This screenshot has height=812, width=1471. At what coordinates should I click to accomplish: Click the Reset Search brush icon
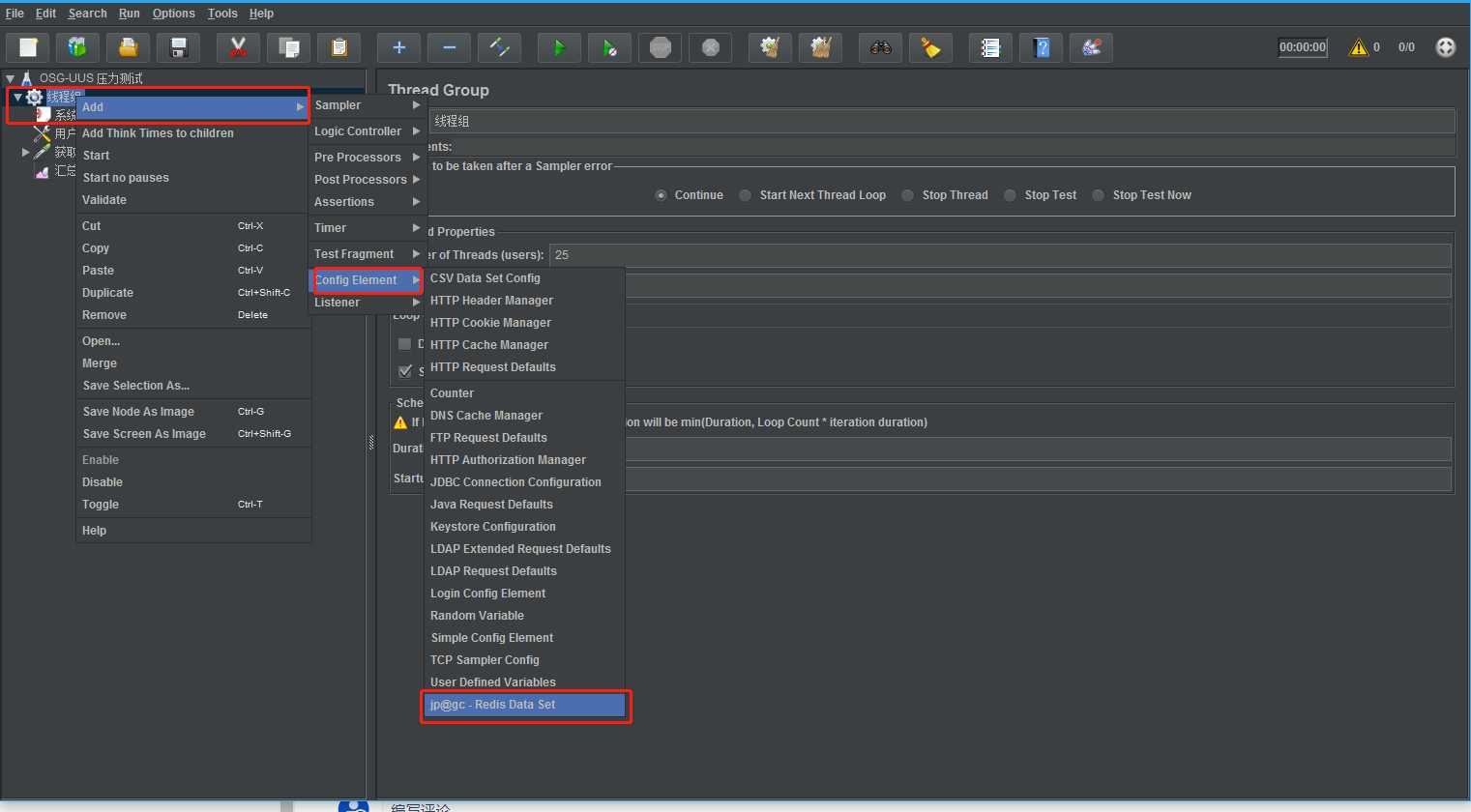click(x=930, y=47)
